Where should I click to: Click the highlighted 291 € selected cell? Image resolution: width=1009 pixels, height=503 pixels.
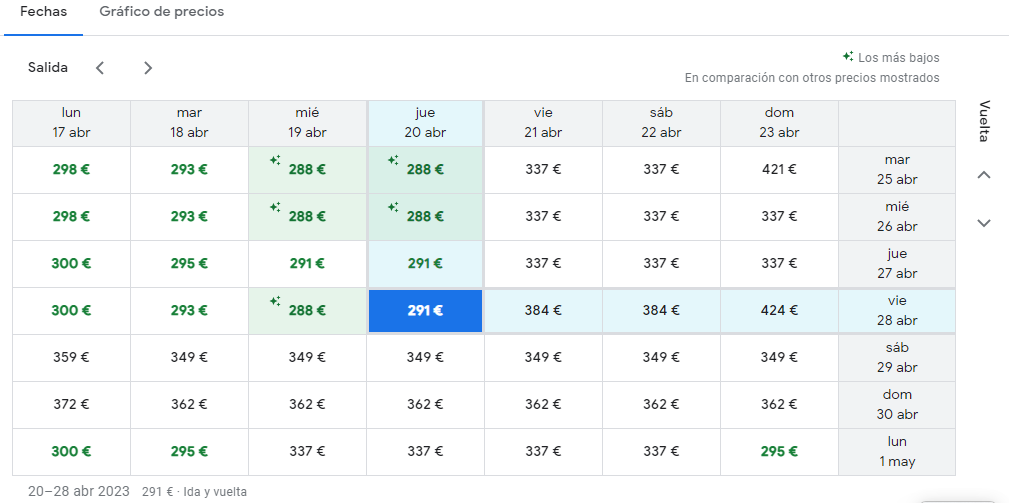425,311
